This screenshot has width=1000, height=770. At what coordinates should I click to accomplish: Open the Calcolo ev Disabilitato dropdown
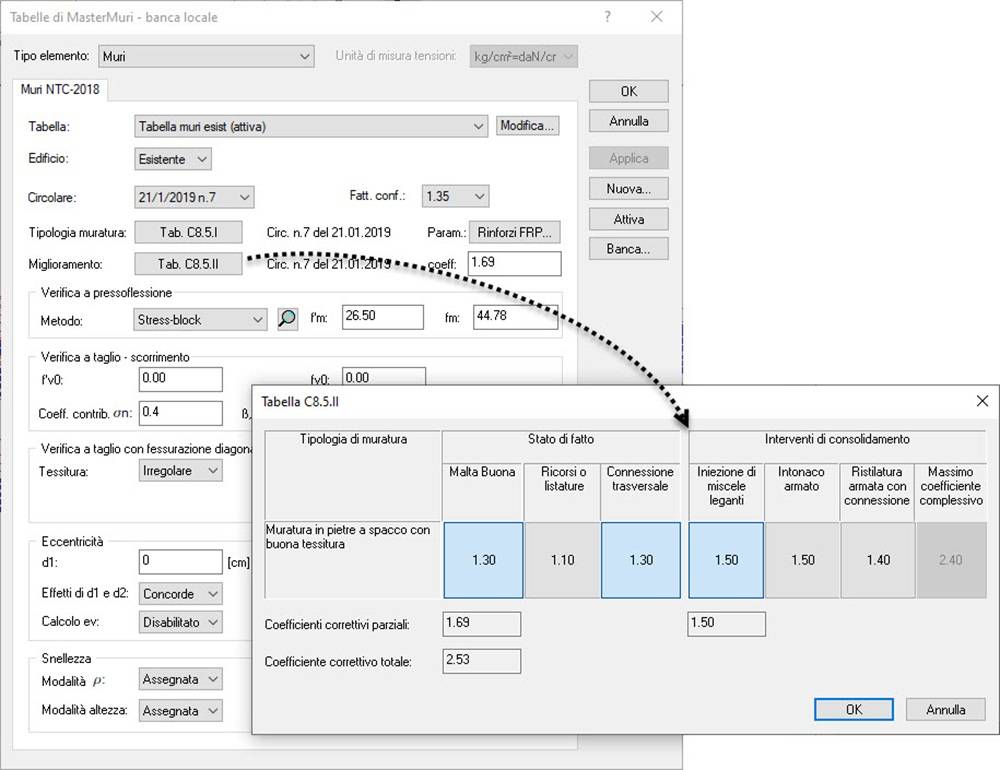click(180, 622)
